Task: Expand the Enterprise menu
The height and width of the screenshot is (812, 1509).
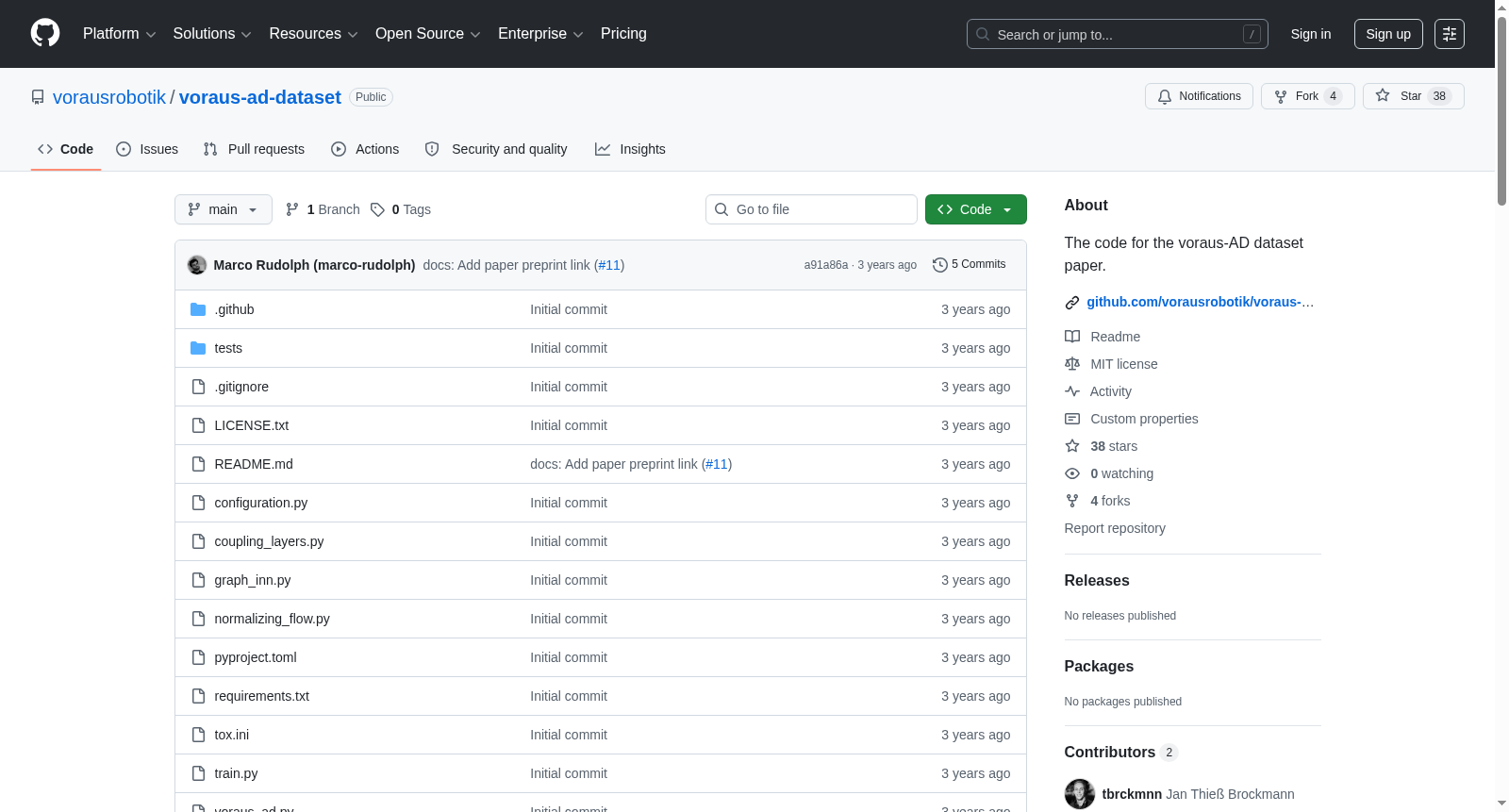Action: coord(540,34)
